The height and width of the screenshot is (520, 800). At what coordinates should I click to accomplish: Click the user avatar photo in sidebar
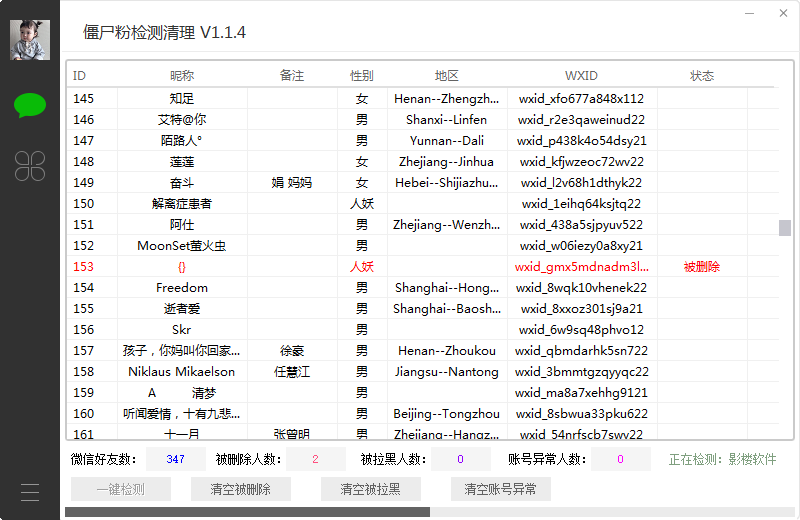(30, 40)
